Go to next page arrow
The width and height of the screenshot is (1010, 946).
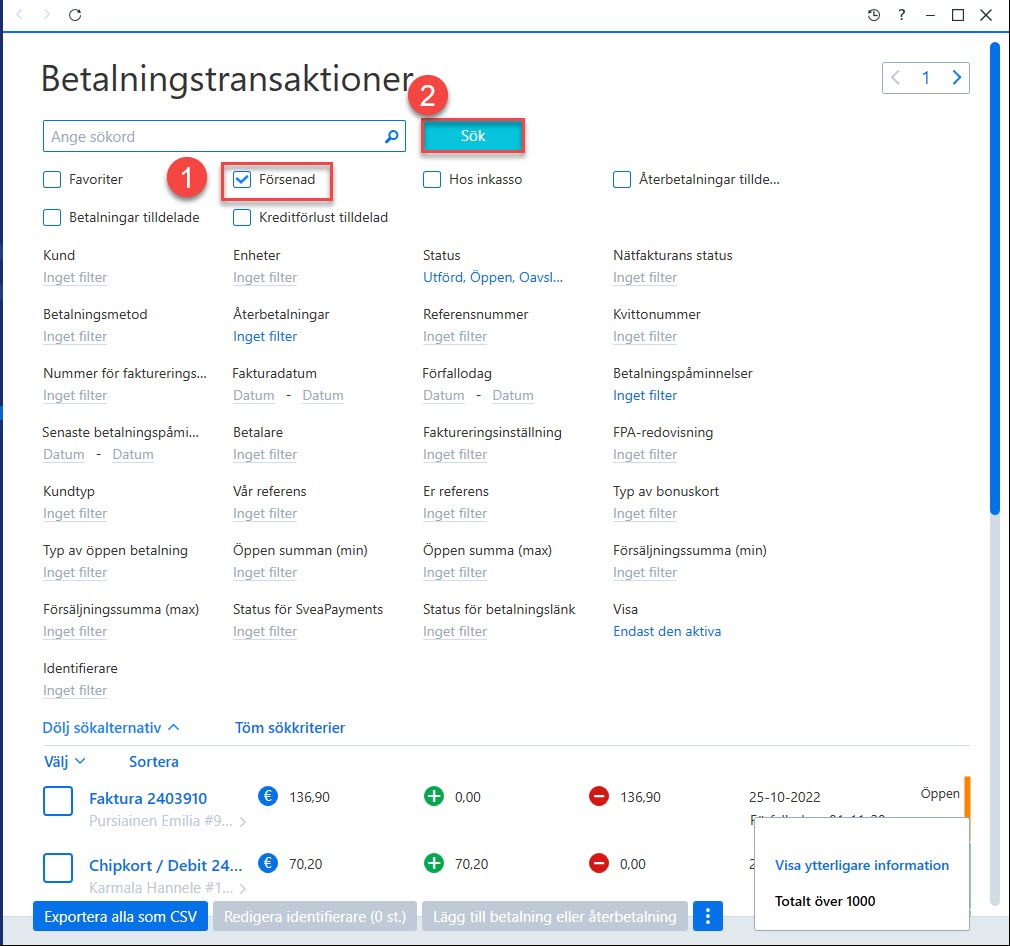tap(957, 78)
